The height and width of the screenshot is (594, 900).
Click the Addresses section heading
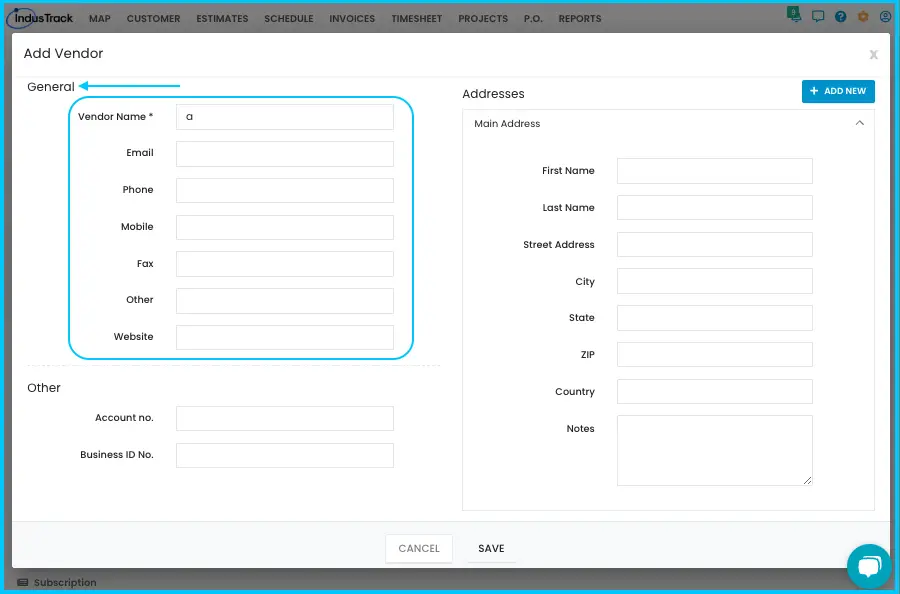pos(493,94)
